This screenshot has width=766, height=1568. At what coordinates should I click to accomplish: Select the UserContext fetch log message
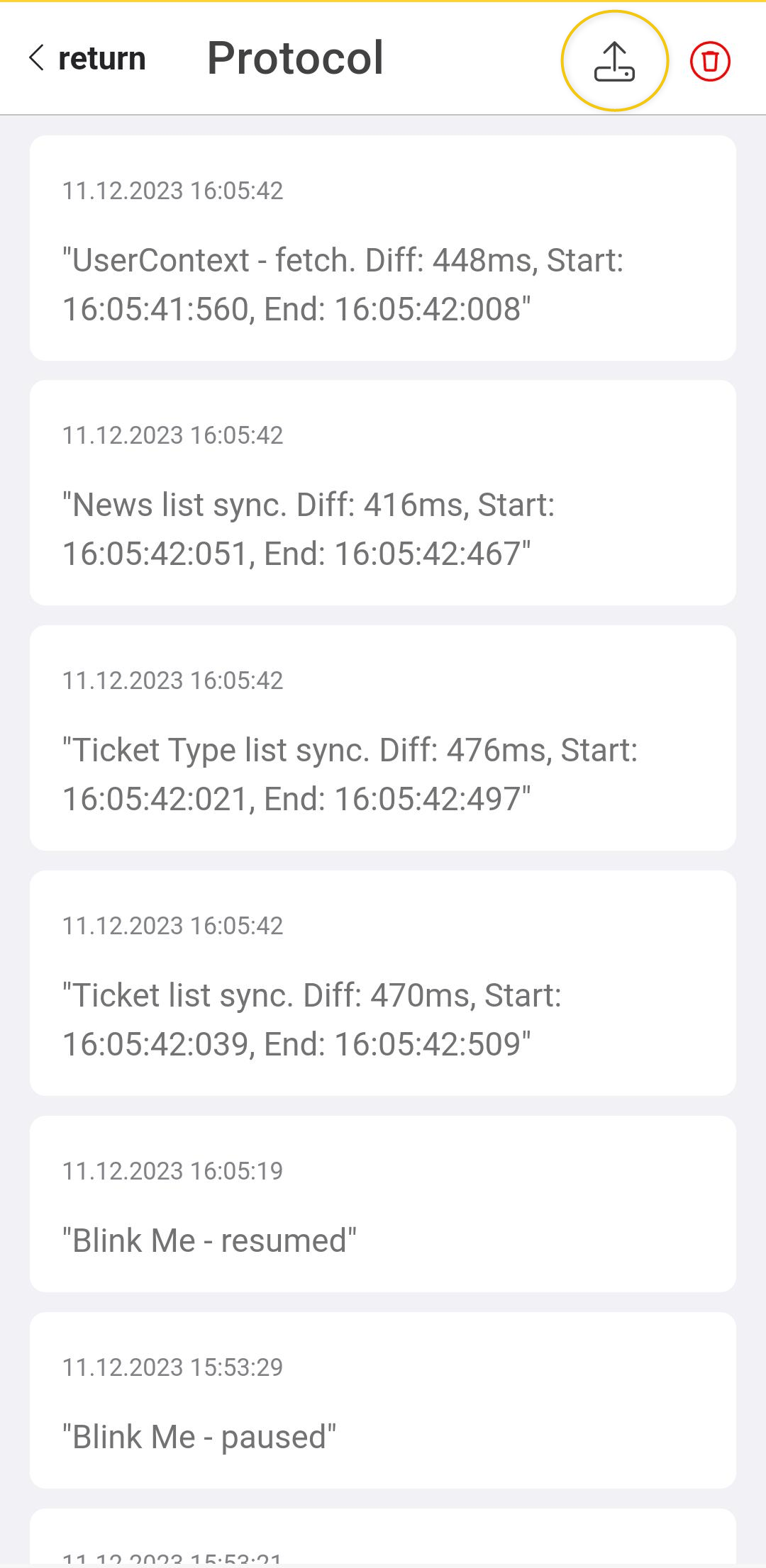343,284
